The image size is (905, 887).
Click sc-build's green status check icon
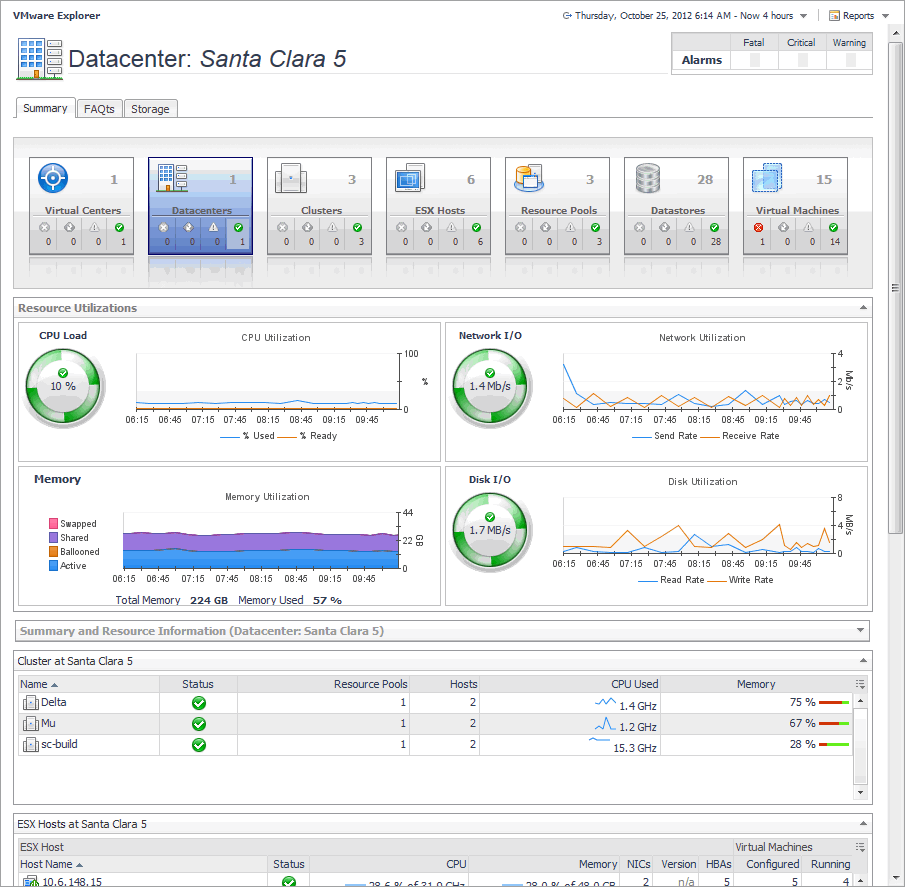tap(199, 745)
